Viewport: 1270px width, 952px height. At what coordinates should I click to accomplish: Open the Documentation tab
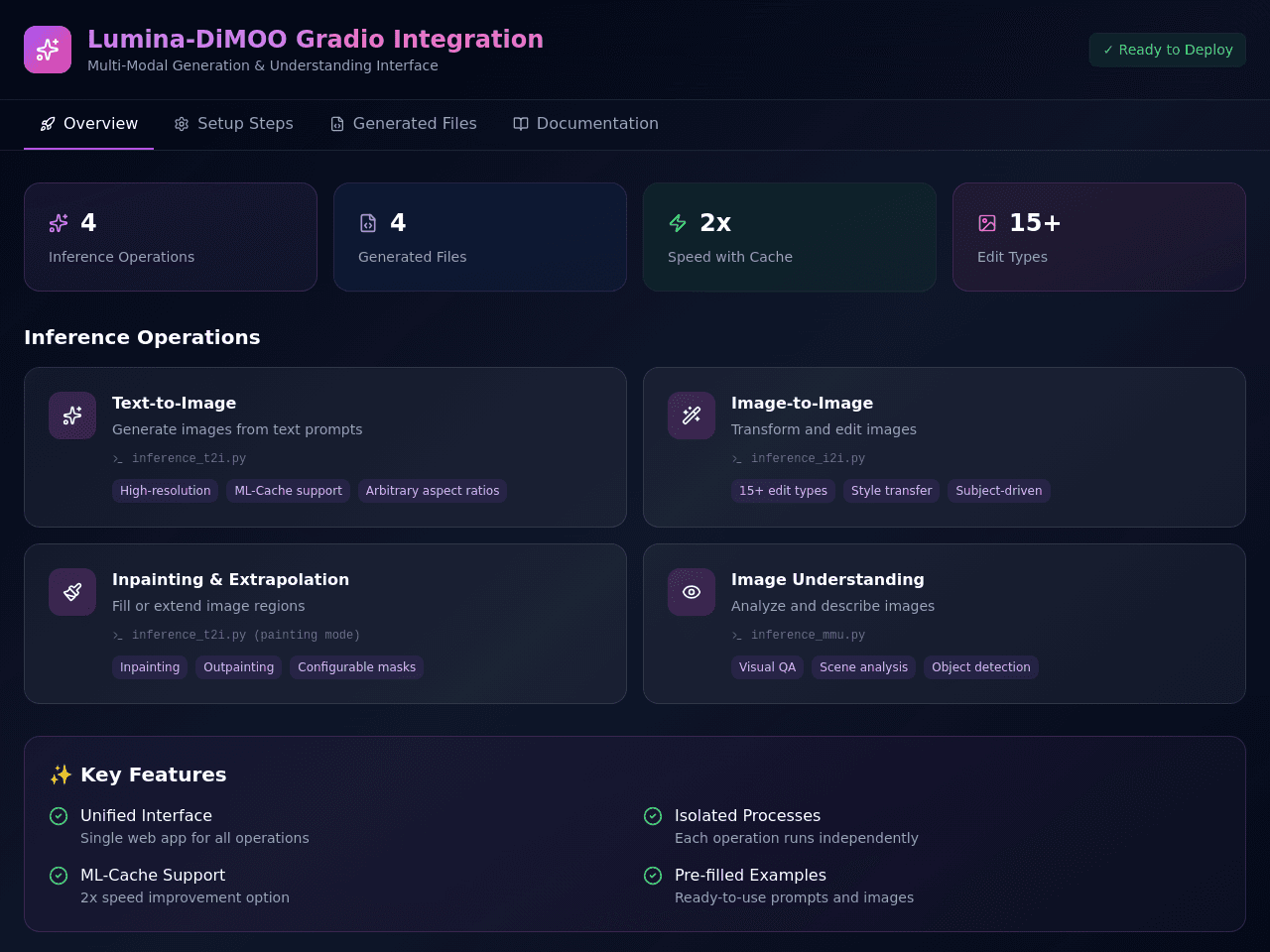coord(585,124)
